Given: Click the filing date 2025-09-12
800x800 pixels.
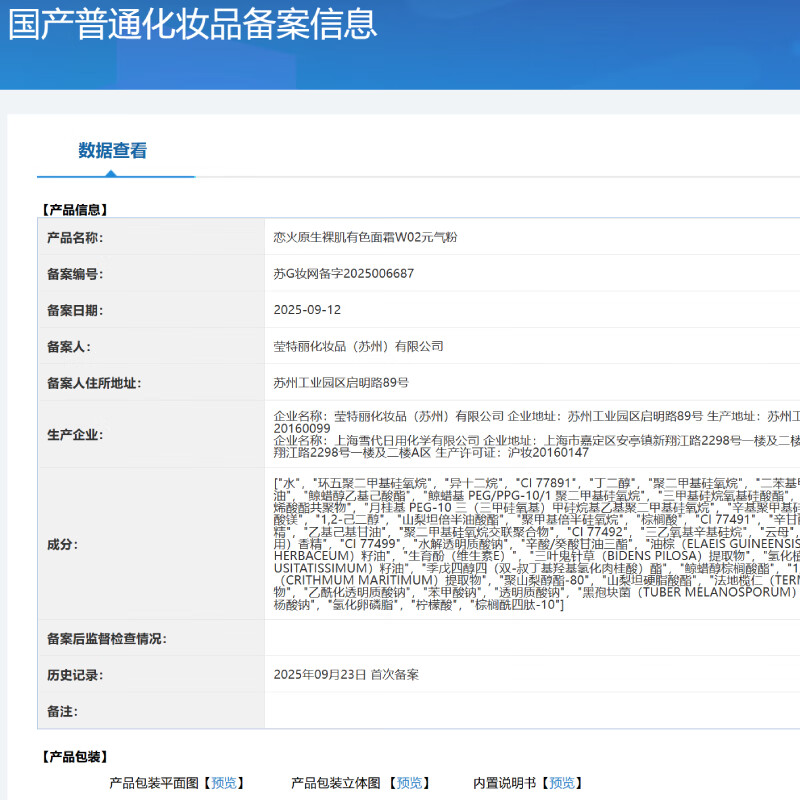Looking at the screenshot, I should click(x=307, y=310).
